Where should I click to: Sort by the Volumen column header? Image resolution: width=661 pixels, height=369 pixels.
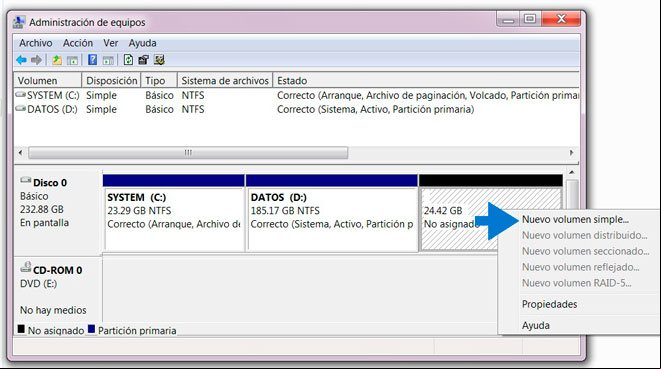(x=48, y=80)
